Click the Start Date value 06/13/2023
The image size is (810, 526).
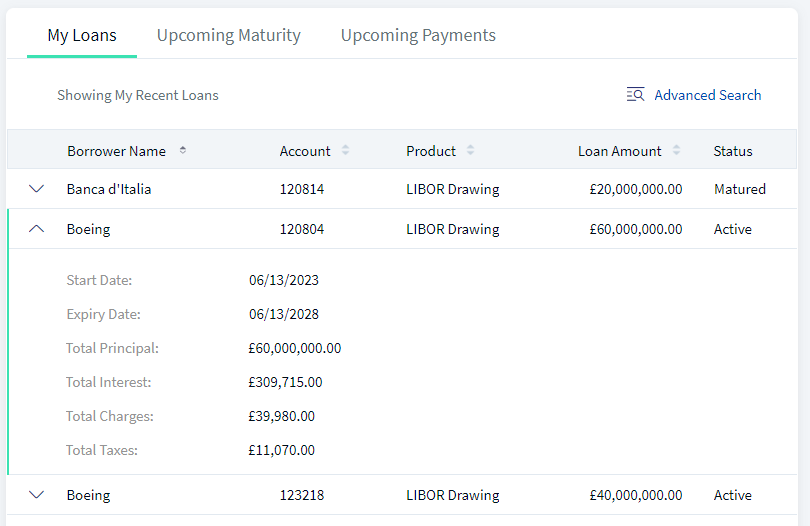pos(284,280)
